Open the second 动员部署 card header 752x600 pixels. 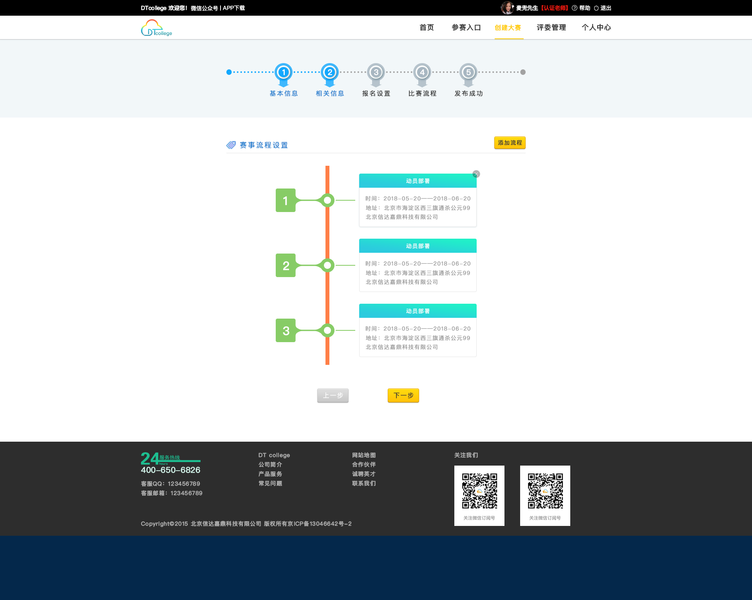[418, 246]
